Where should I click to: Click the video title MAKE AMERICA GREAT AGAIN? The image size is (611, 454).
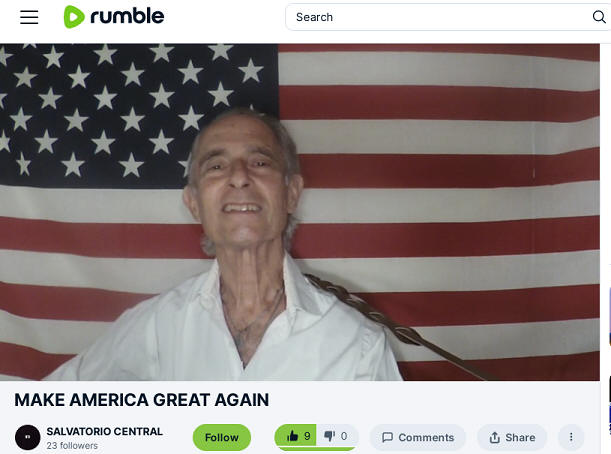coord(142,400)
